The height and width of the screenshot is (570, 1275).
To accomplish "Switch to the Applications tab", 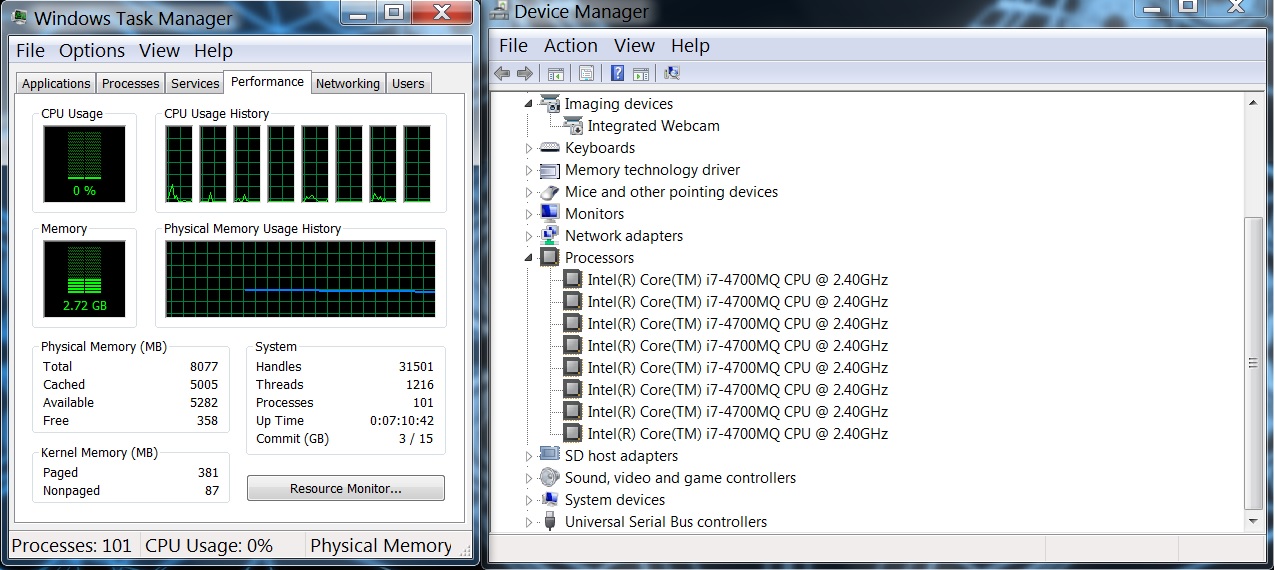I will coord(56,84).
